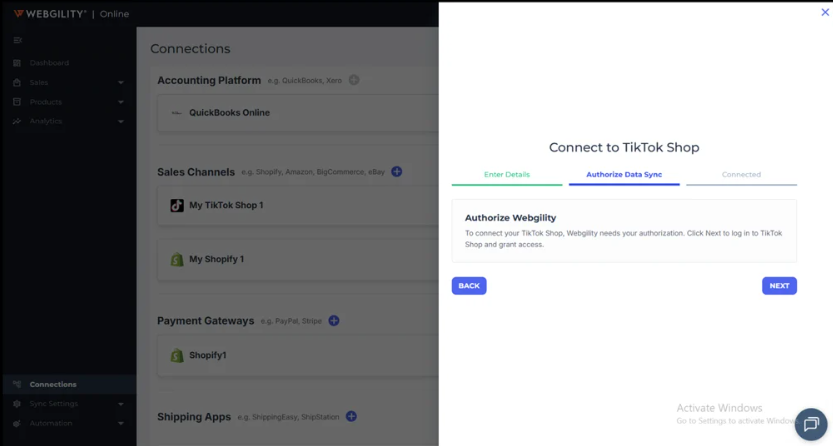This screenshot has height=446, width=833.
Task: Close the Connect to TikTok Shop panel
Action: pos(824,12)
